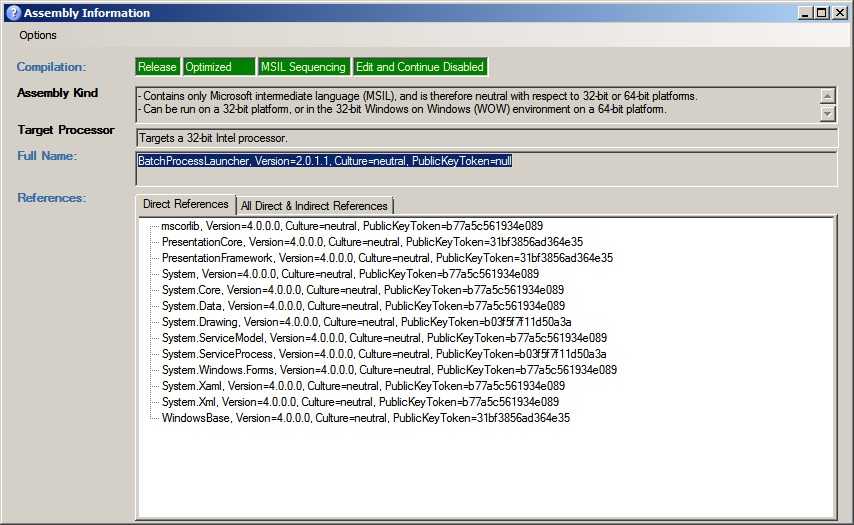Switch to All Direct & Indirect References tab
This screenshot has height=525, width=854.
314,206
